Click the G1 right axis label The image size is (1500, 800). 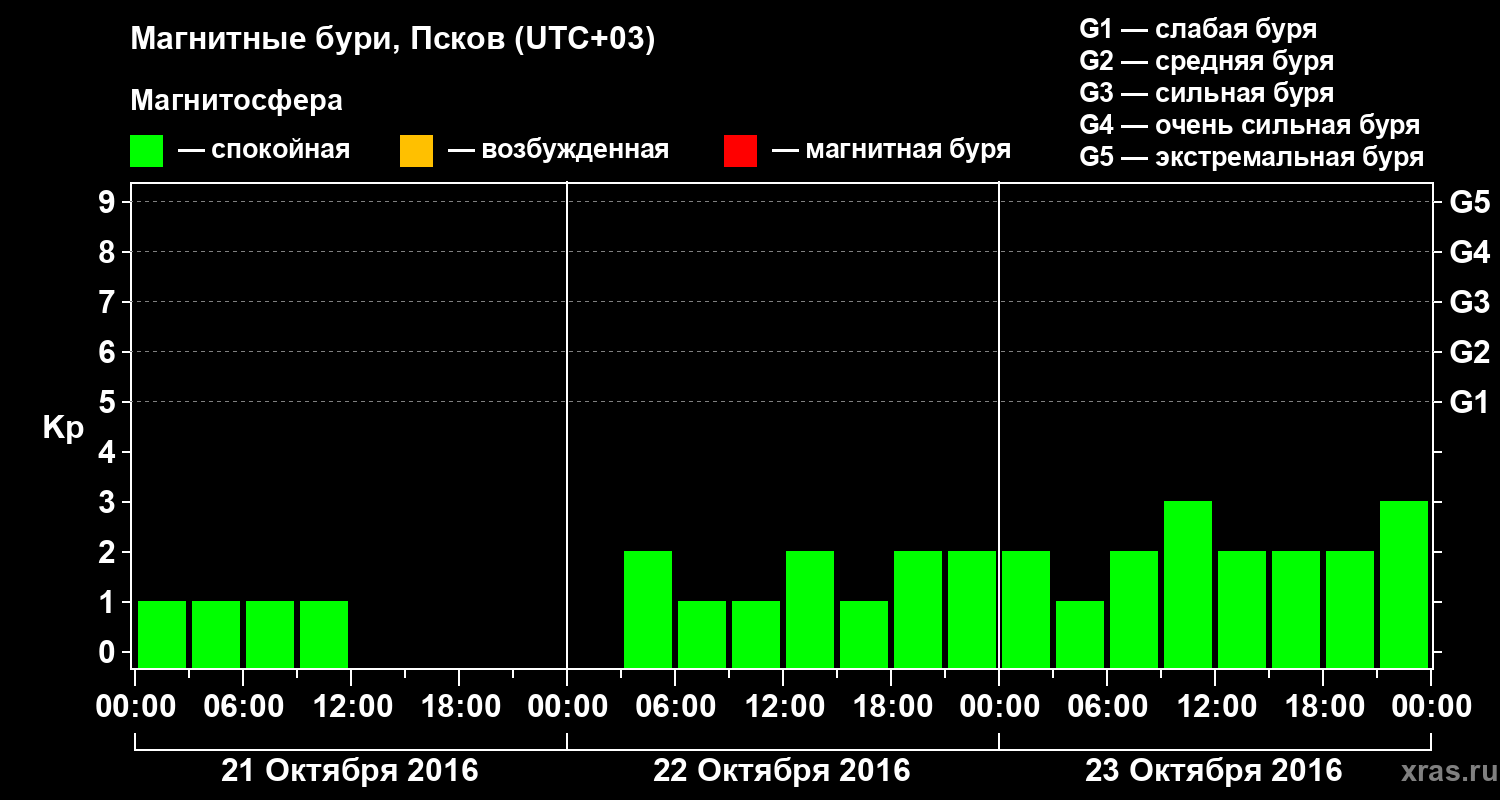pos(1469,403)
